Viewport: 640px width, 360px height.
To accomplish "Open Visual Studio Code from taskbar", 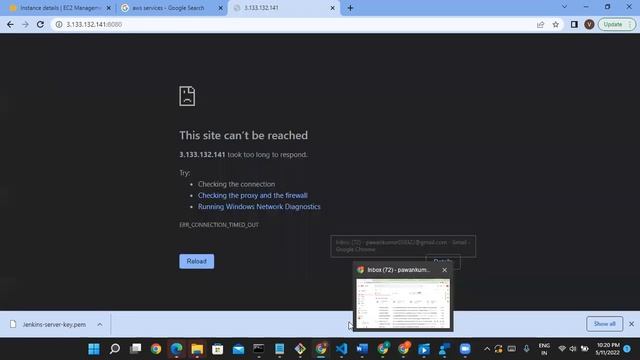I will coord(342,349).
